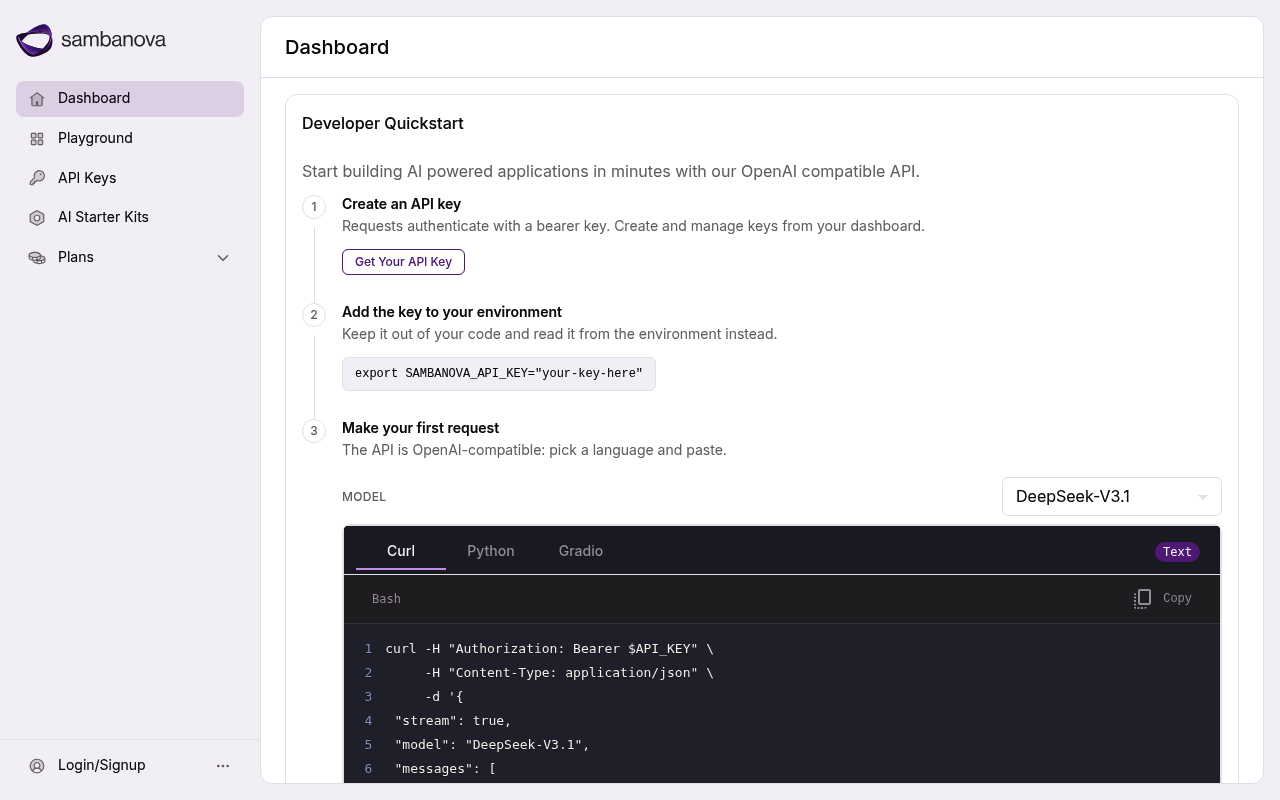
Task: Click 'Requests authenticate with a bearer key' description
Action: coord(633,226)
